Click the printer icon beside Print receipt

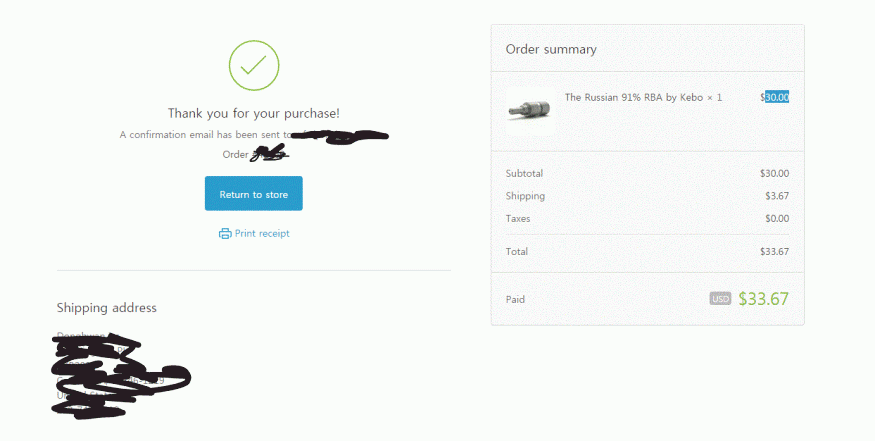pos(225,233)
